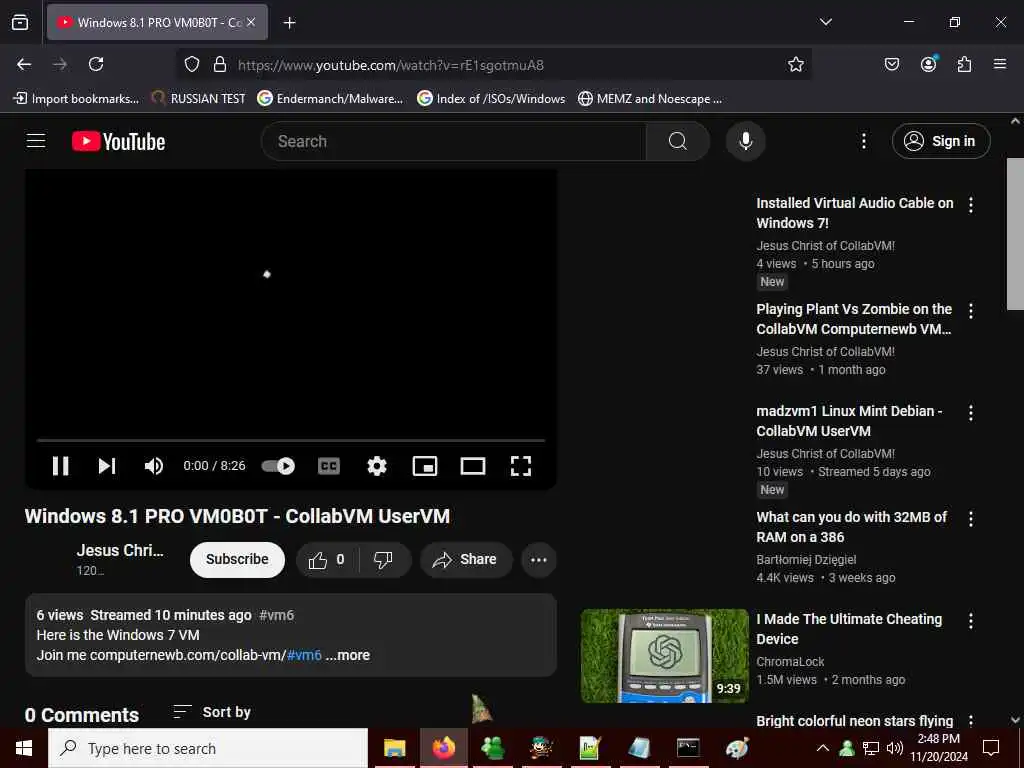List all tabs dropdown arrow

pos(825,22)
